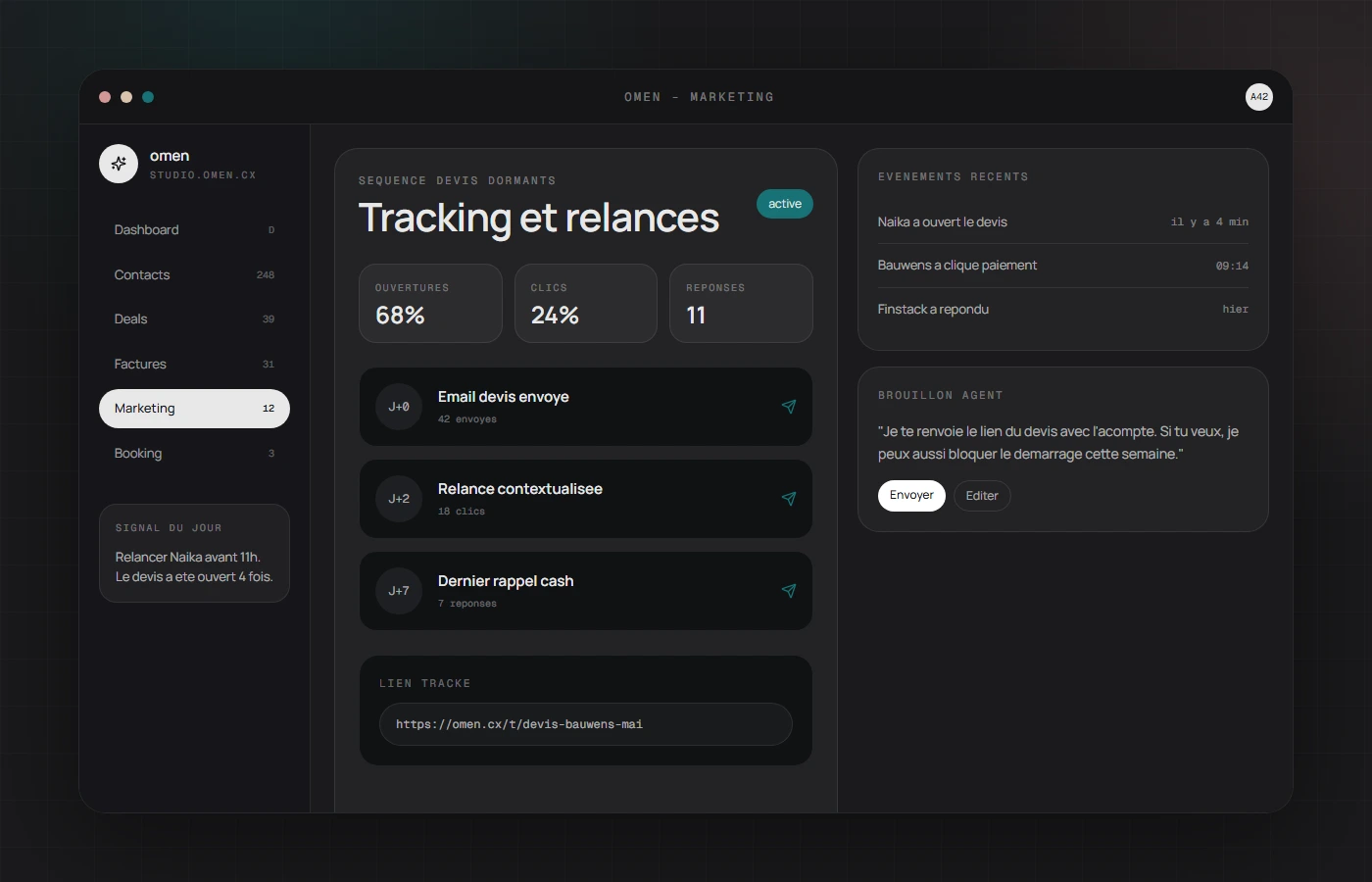
Task: Click the Factures count 31
Action: [x=269, y=365]
